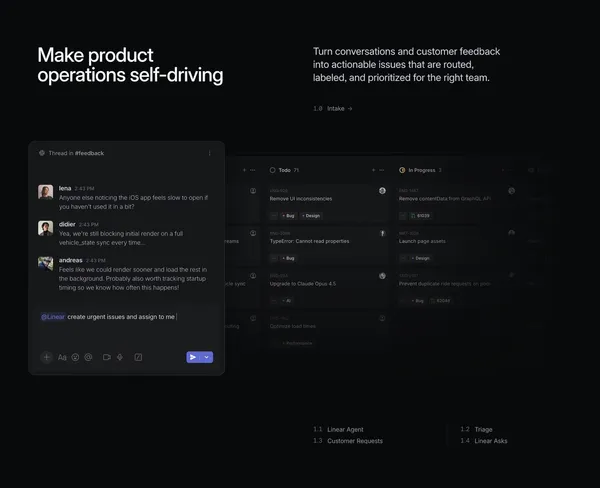The width and height of the screenshot is (600, 488).
Task: Send the message with the purple arrow button
Action: pyautogui.click(x=193, y=357)
